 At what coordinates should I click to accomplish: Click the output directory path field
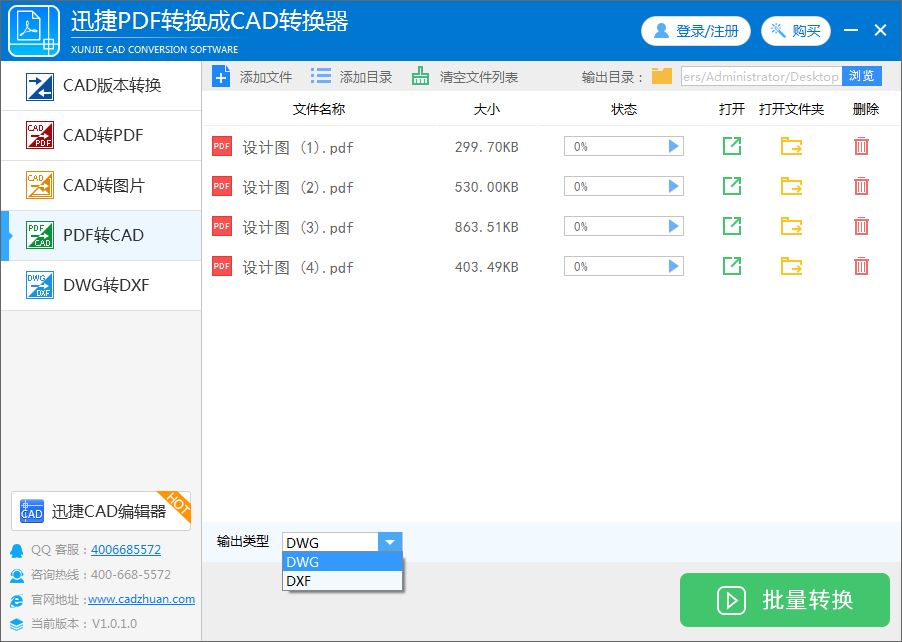click(x=761, y=77)
